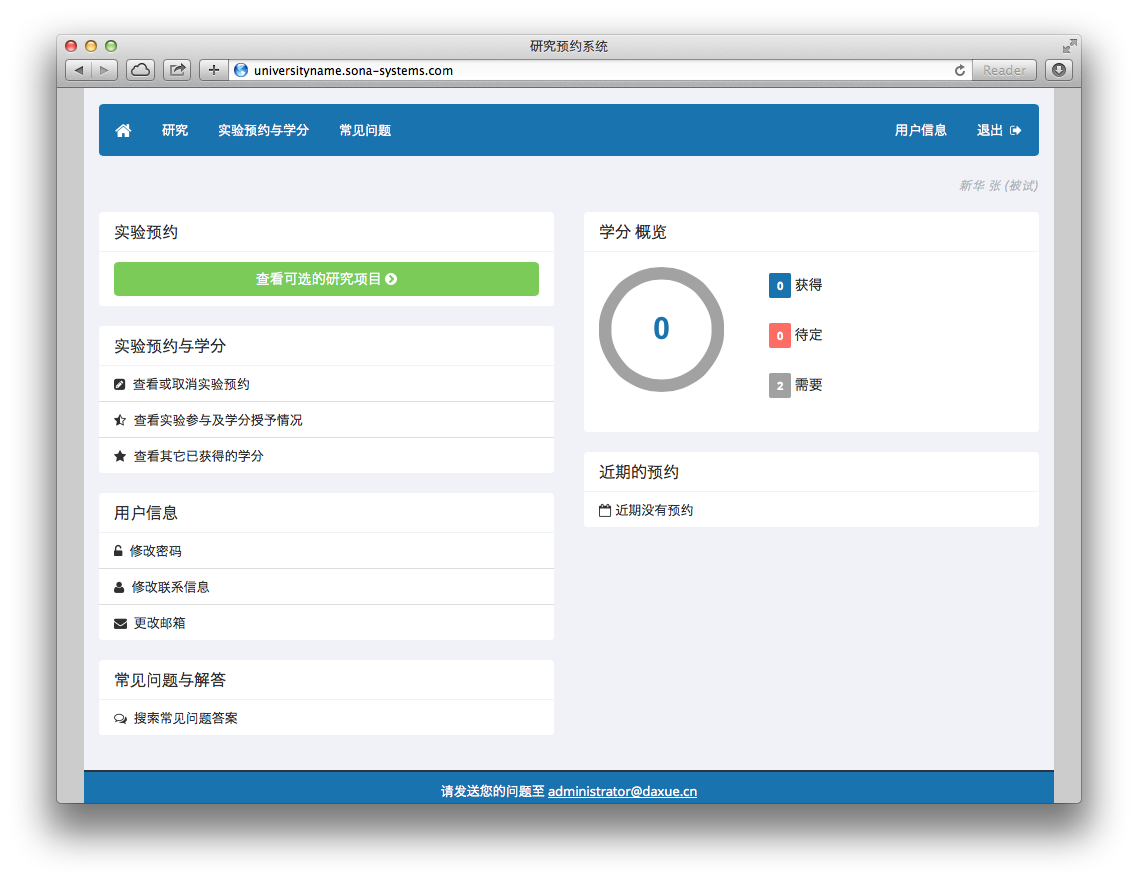Click chat bubbles icon beside 搜索常见问题答案
1138x882 pixels.
[x=120, y=719]
